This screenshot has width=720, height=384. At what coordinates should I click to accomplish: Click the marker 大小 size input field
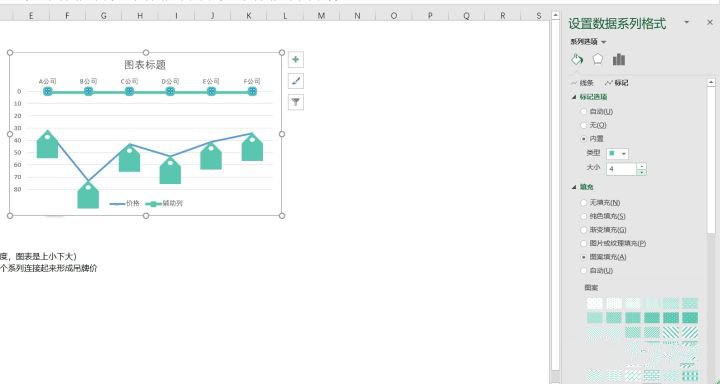[x=621, y=169]
